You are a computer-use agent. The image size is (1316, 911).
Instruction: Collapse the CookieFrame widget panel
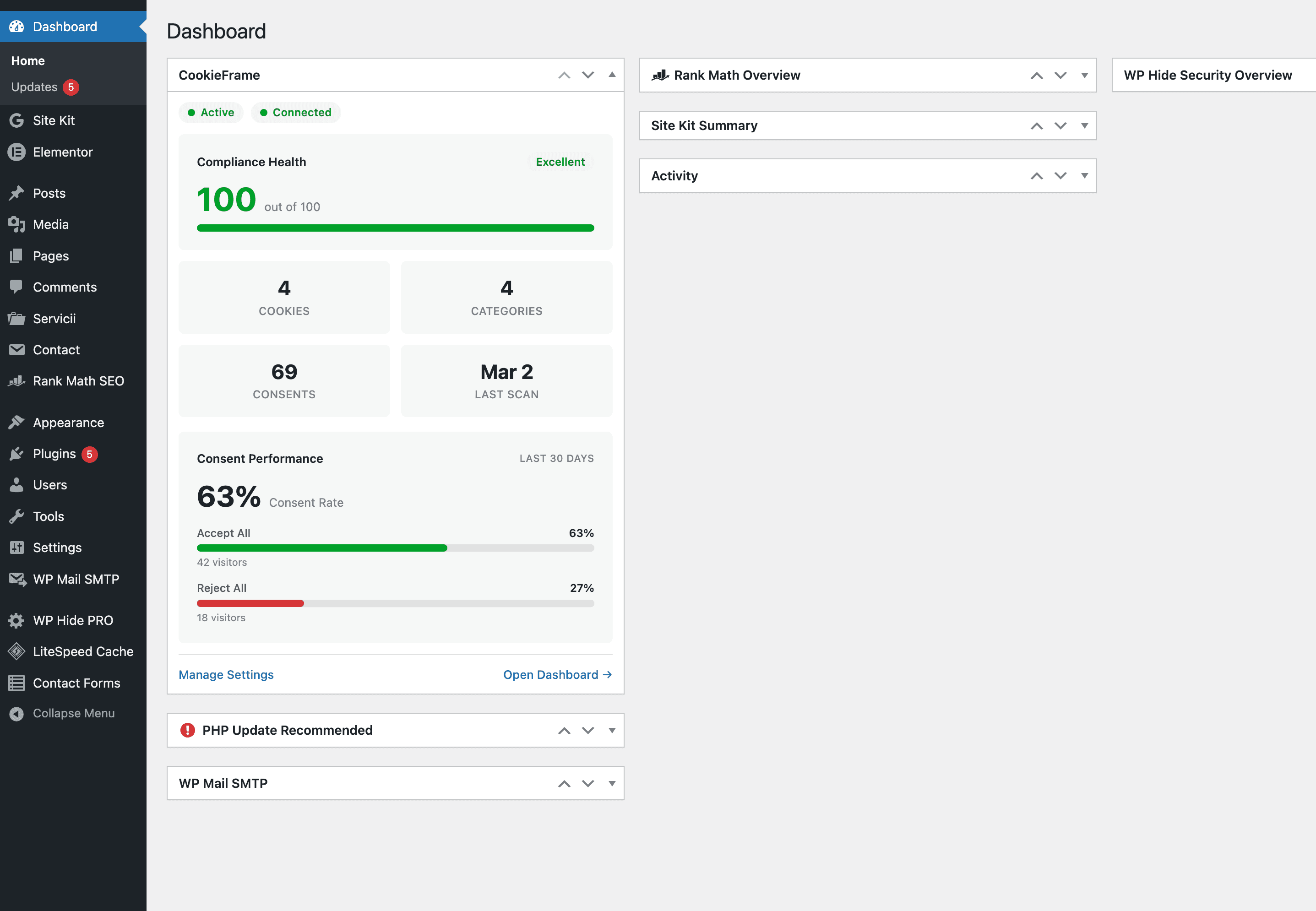coord(612,75)
